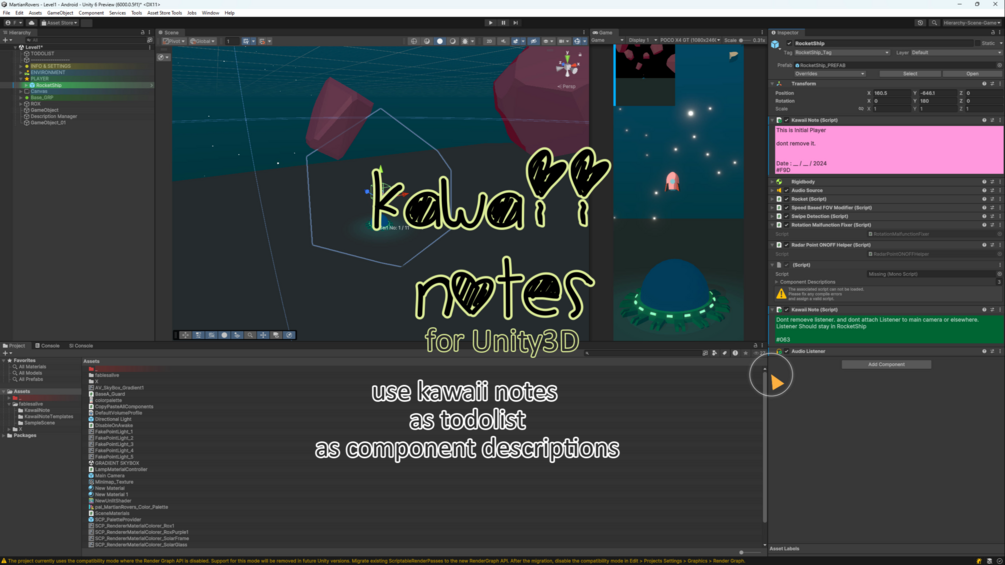Toggle RocketShip active checkbox in Inspector
This screenshot has height=565, width=1005.
[789, 44]
